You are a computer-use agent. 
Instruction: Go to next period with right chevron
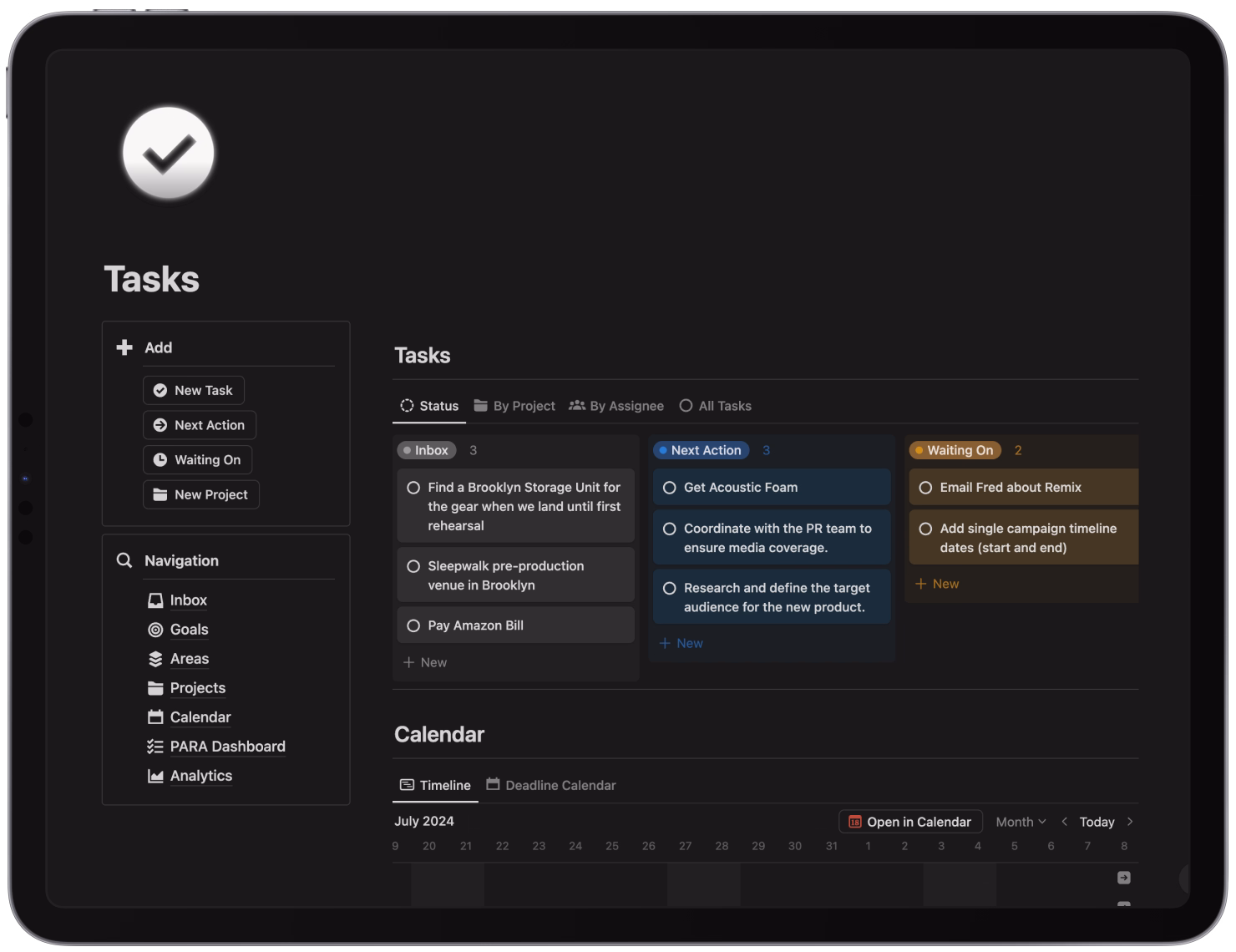pyautogui.click(x=1130, y=822)
